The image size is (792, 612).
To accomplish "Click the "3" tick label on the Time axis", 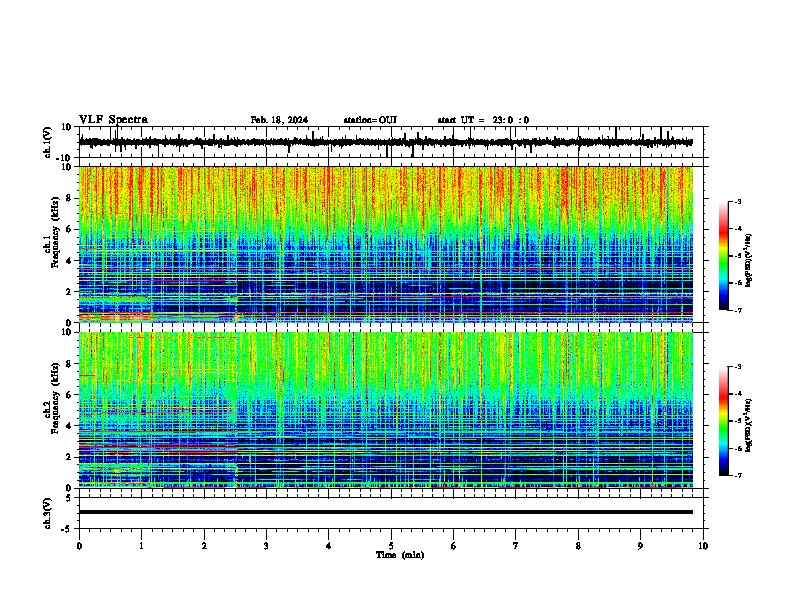I will tap(266, 546).
